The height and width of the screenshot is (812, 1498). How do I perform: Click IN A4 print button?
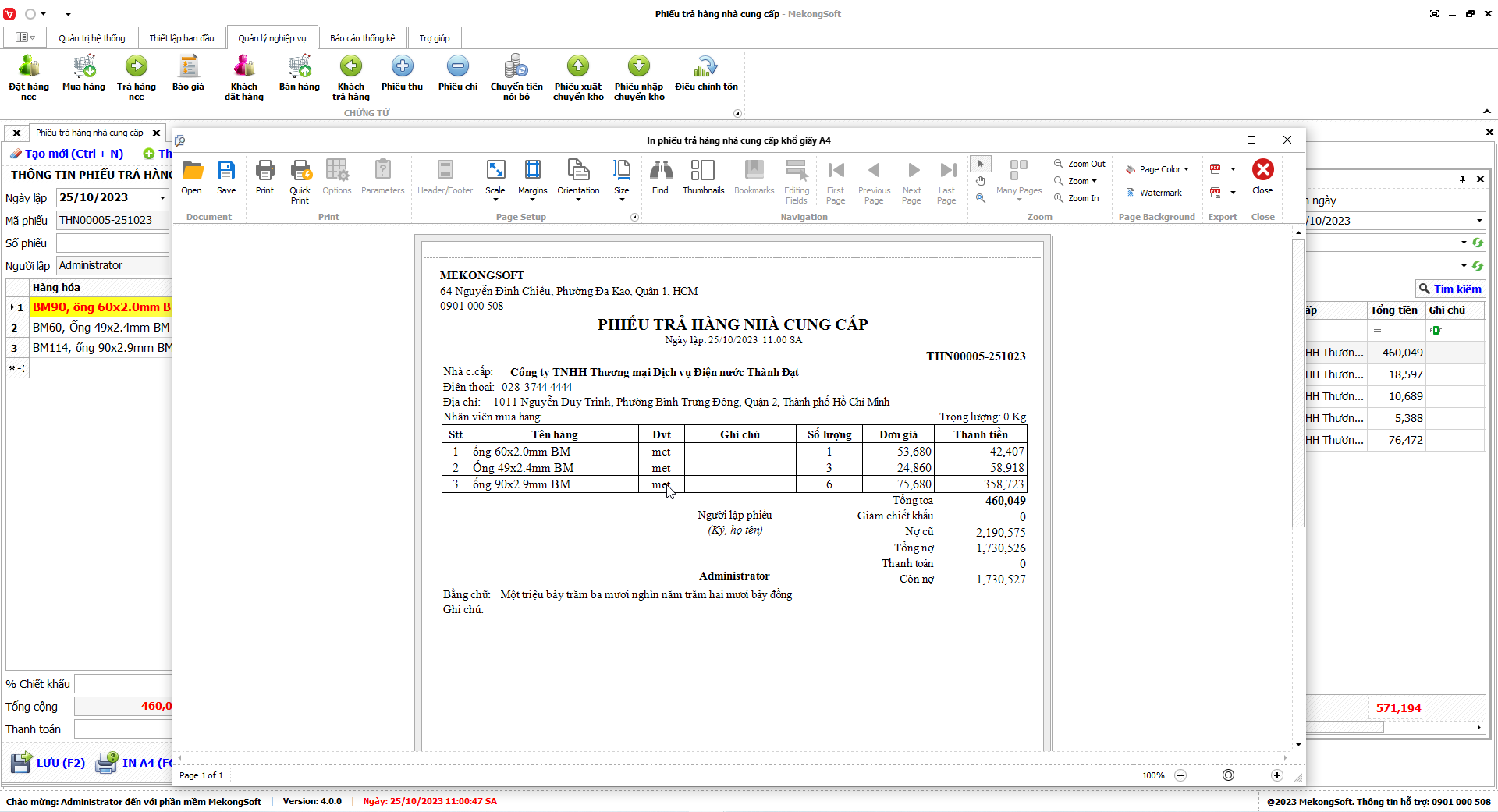click(134, 763)
